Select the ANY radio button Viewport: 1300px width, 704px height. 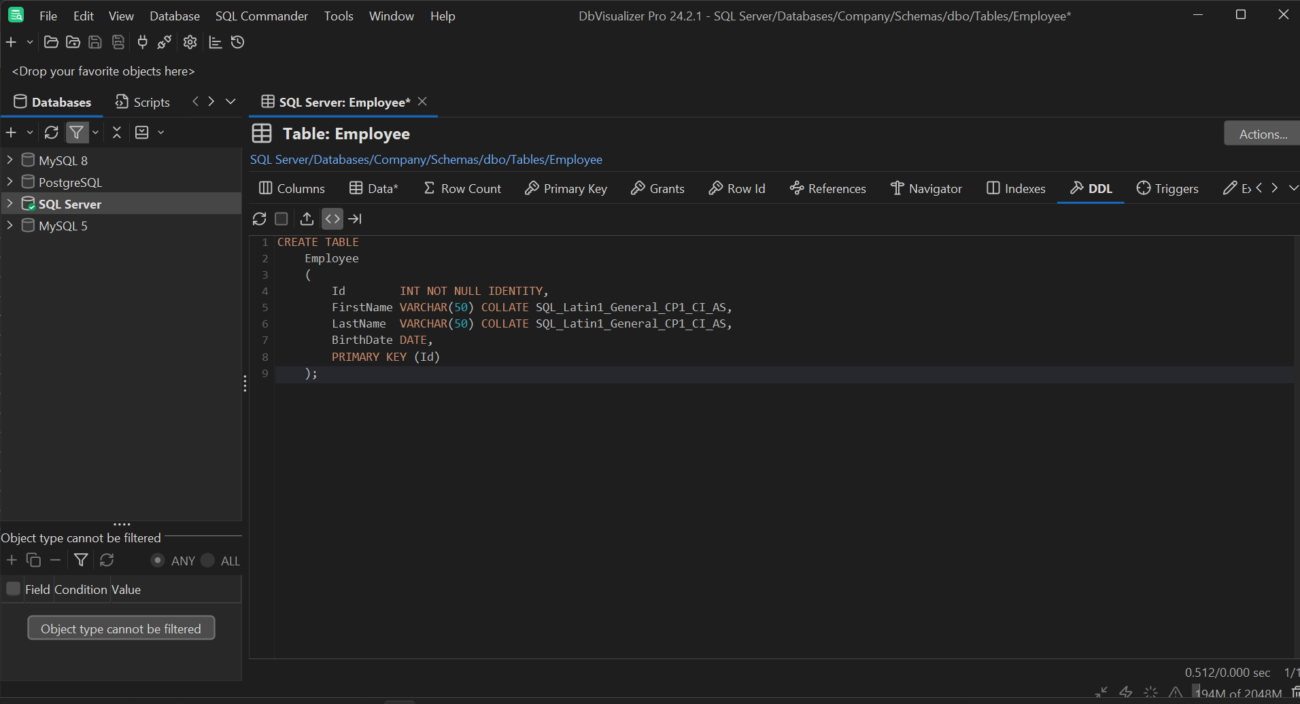(158, 561)
